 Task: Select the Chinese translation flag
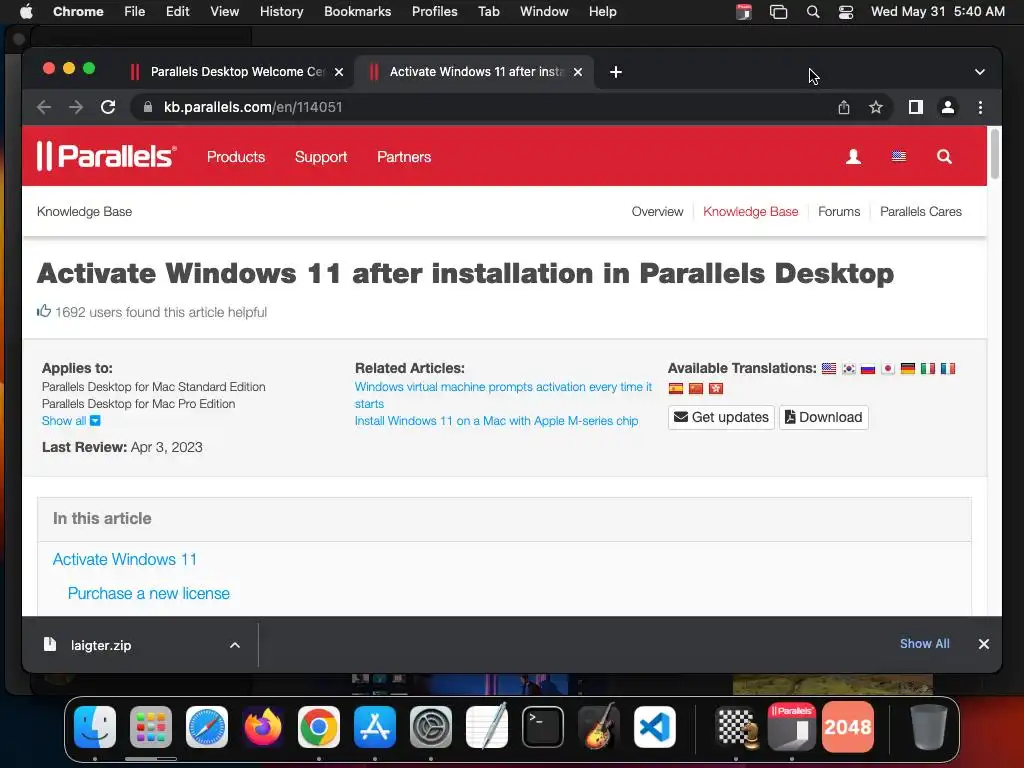tap(696, 389)
